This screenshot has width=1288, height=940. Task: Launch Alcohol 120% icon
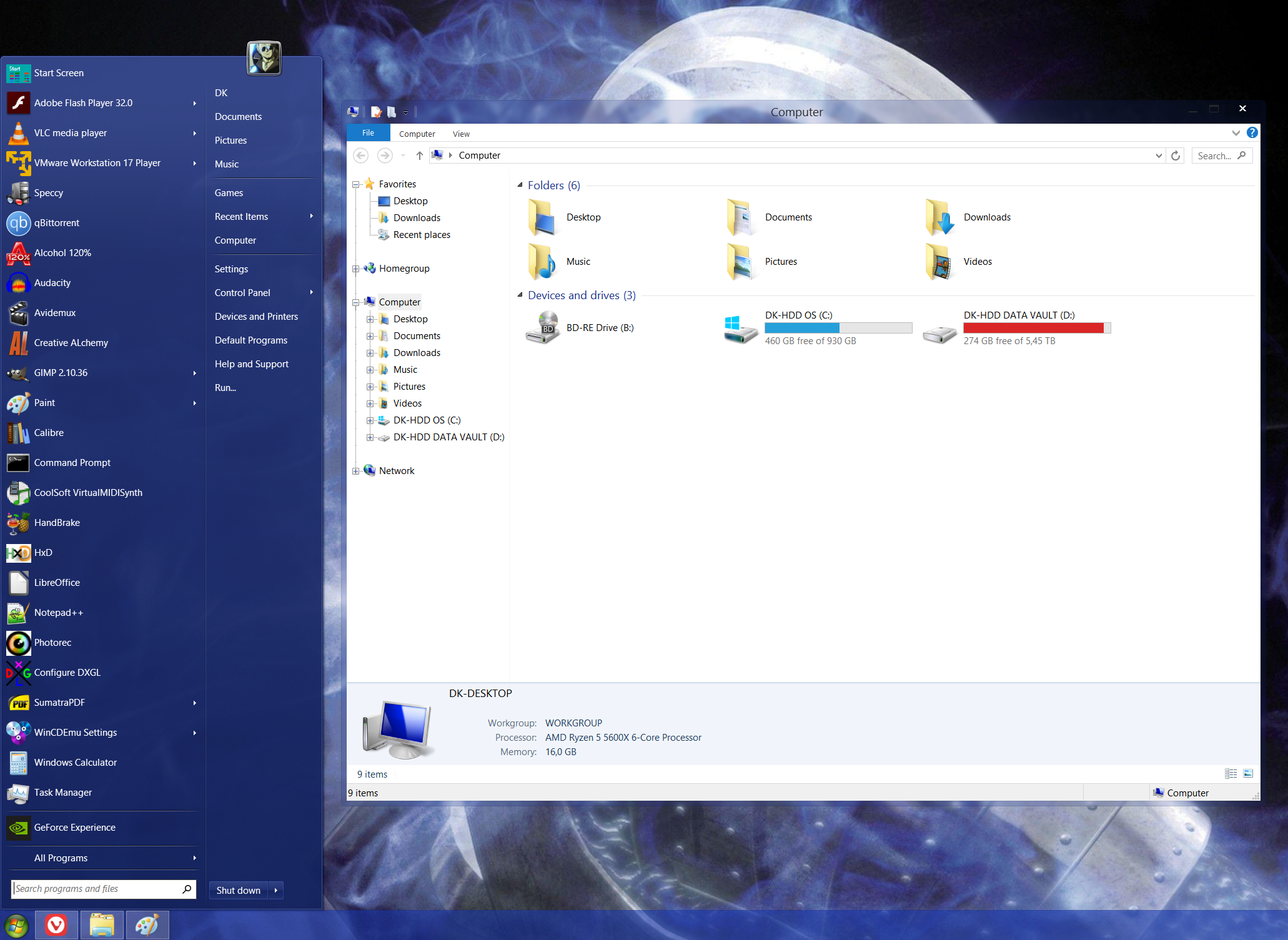(18, 253)
